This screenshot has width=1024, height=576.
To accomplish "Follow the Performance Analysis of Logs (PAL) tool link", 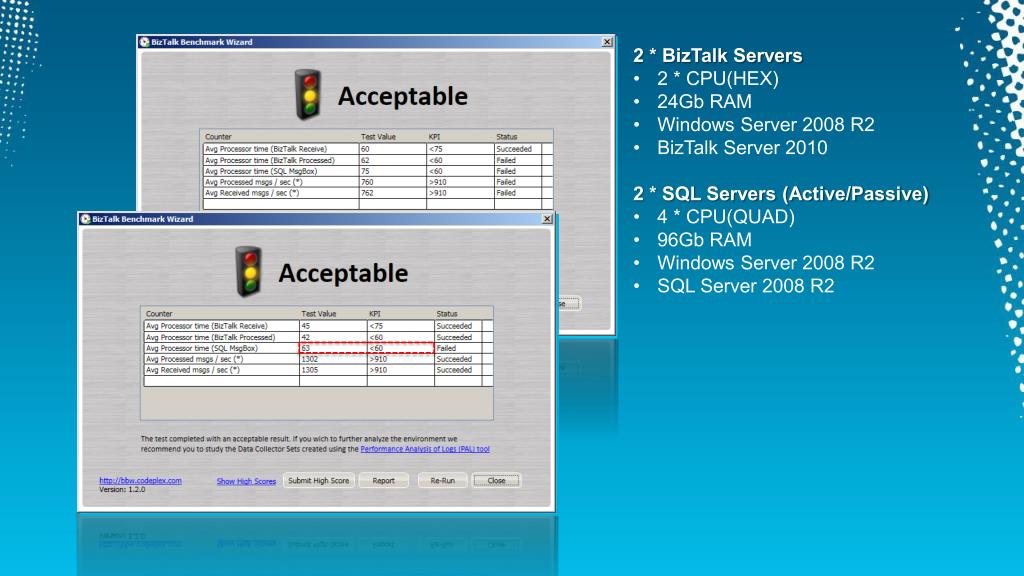I will pyautogui.click(x=425, y=449).
